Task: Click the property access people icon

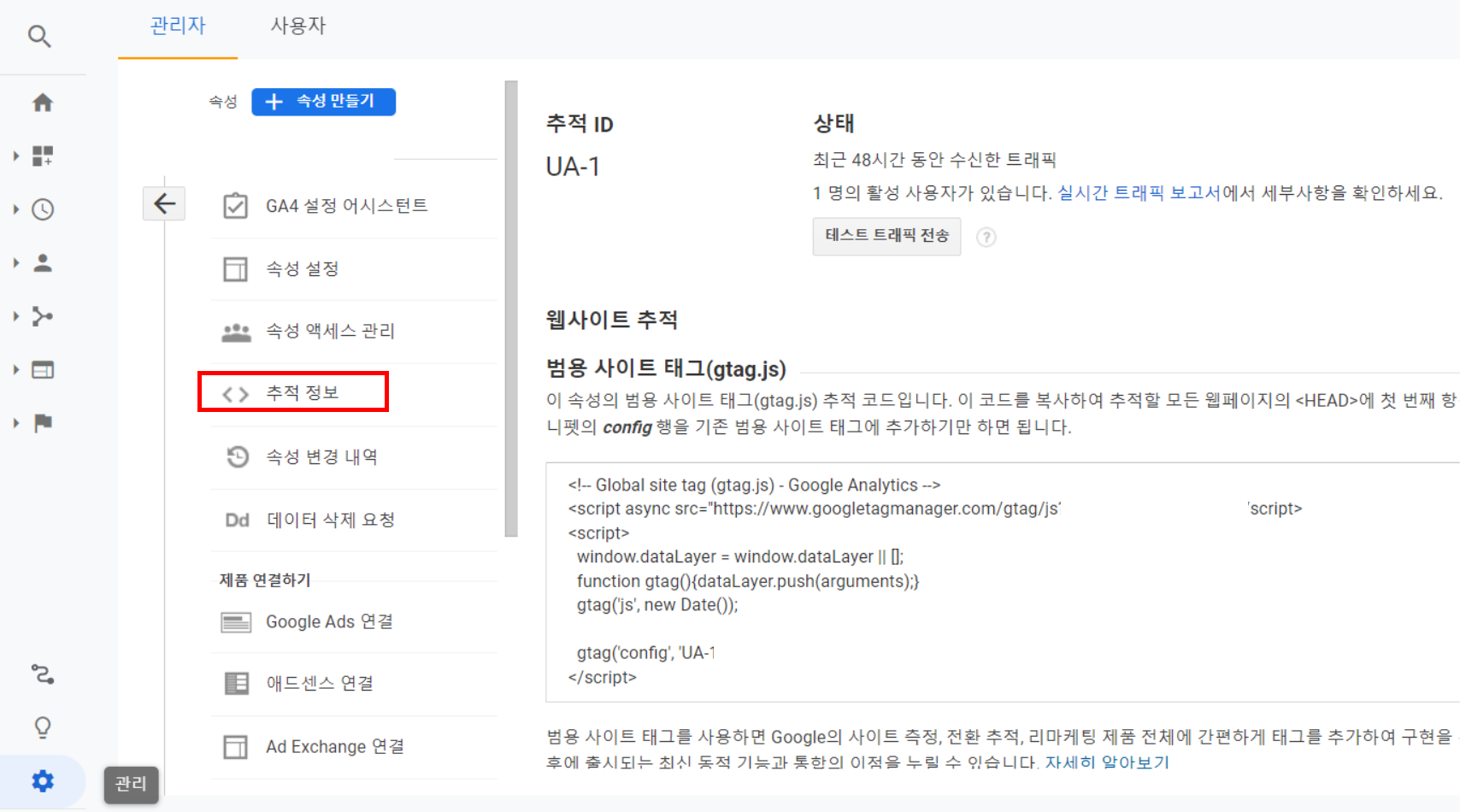Action: [x=236, y=332]
